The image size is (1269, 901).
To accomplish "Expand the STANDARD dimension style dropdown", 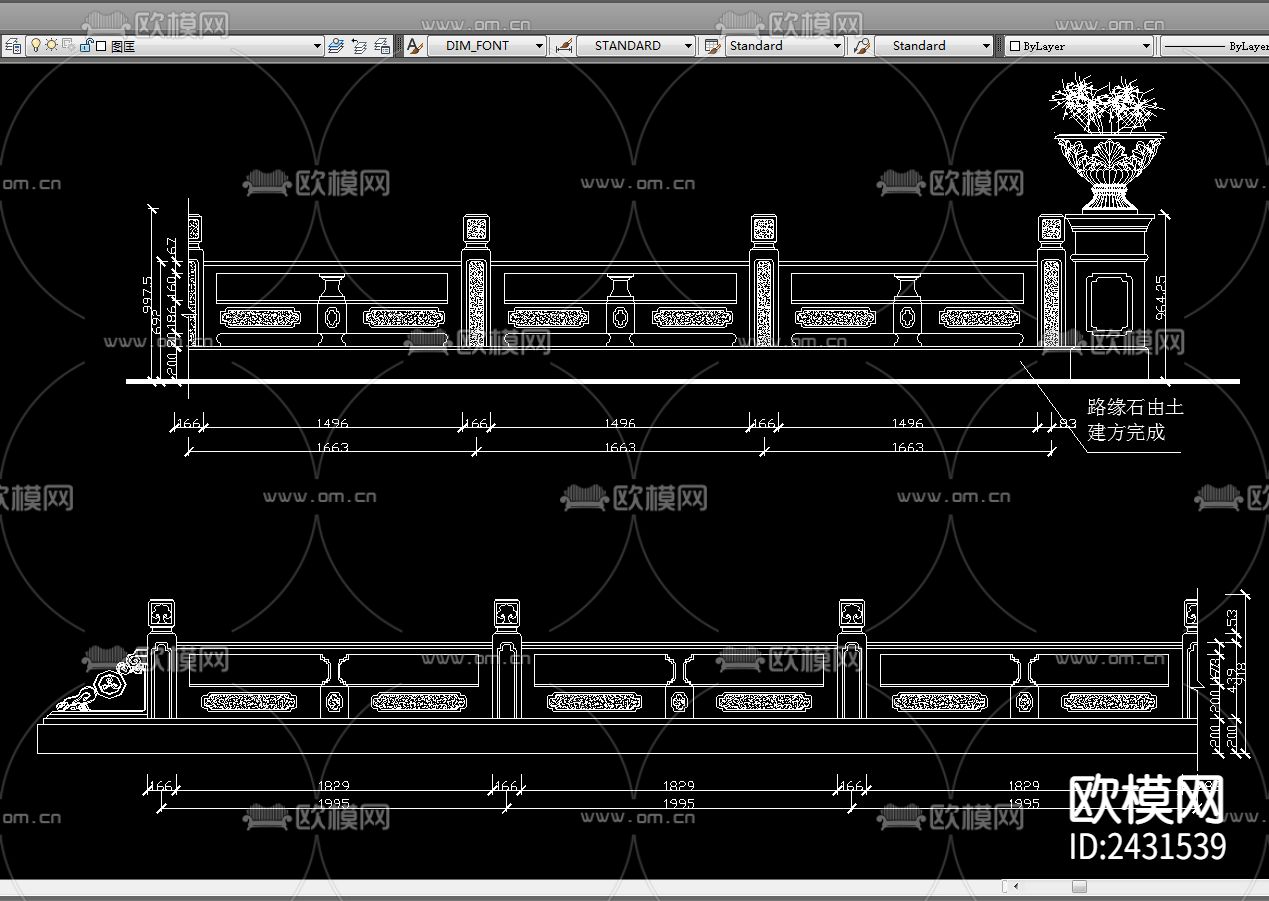I will (x=688, y=46).
